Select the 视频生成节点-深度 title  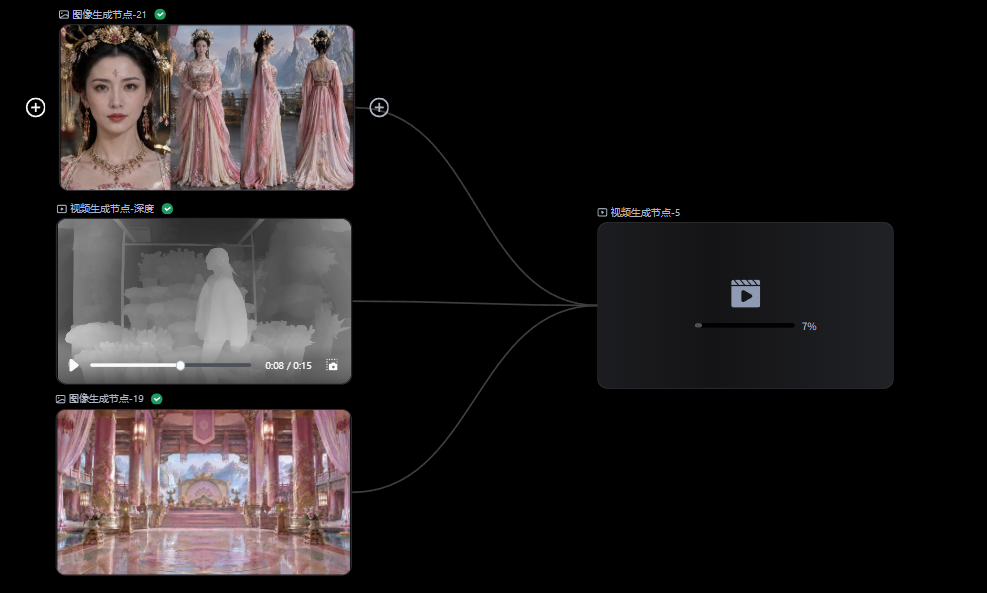tap(112, 209)
